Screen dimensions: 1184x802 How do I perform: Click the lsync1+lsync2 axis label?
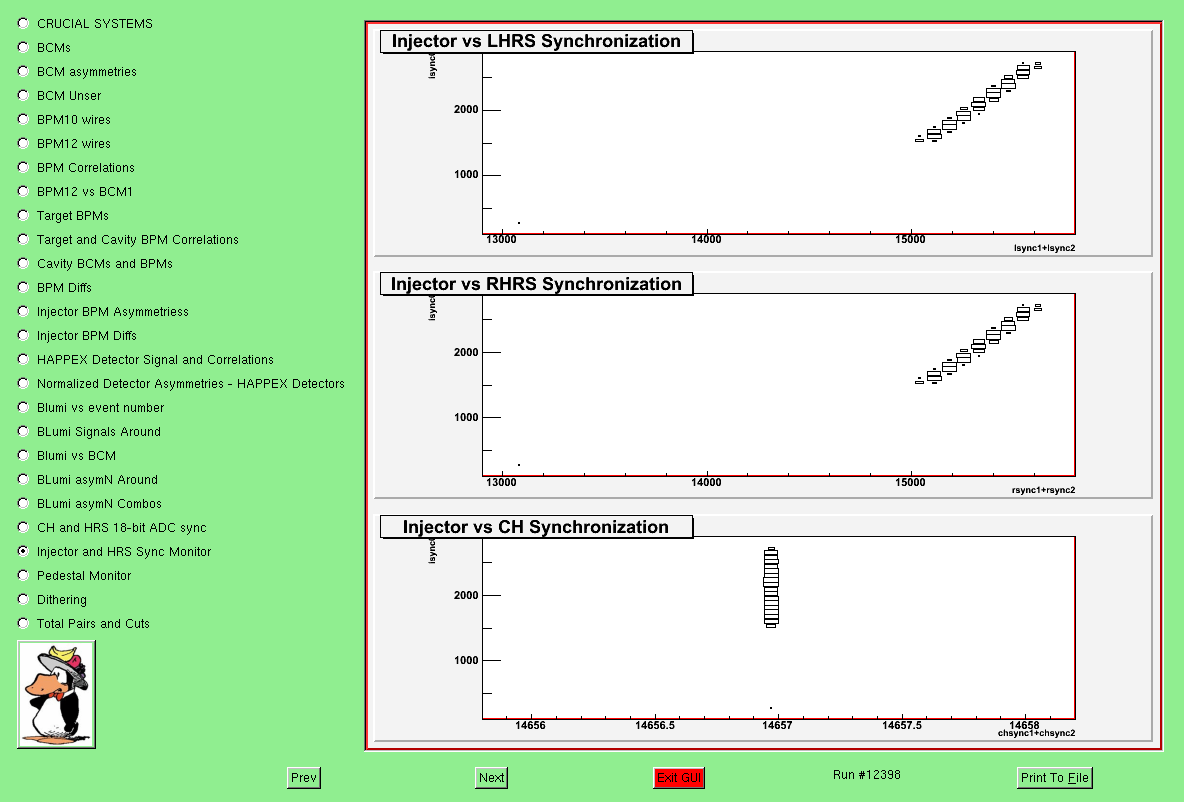tap(1044, 248)
